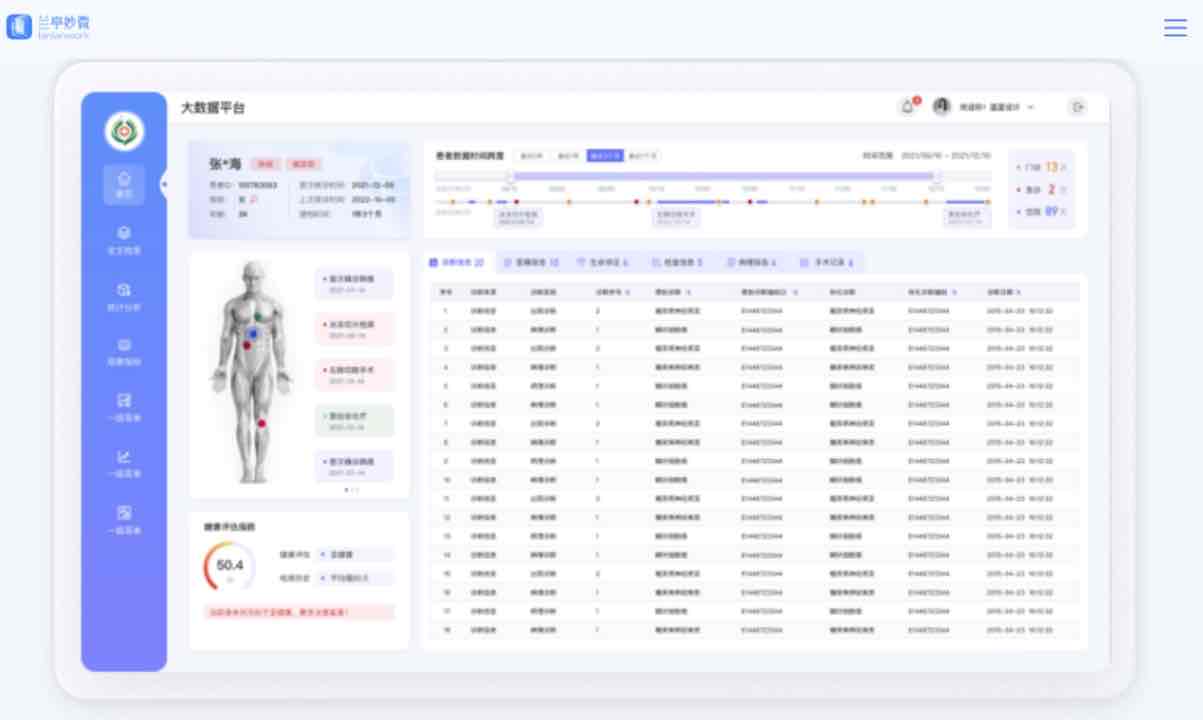
Task: Click the notification bell icon
Action: (908, 107)
